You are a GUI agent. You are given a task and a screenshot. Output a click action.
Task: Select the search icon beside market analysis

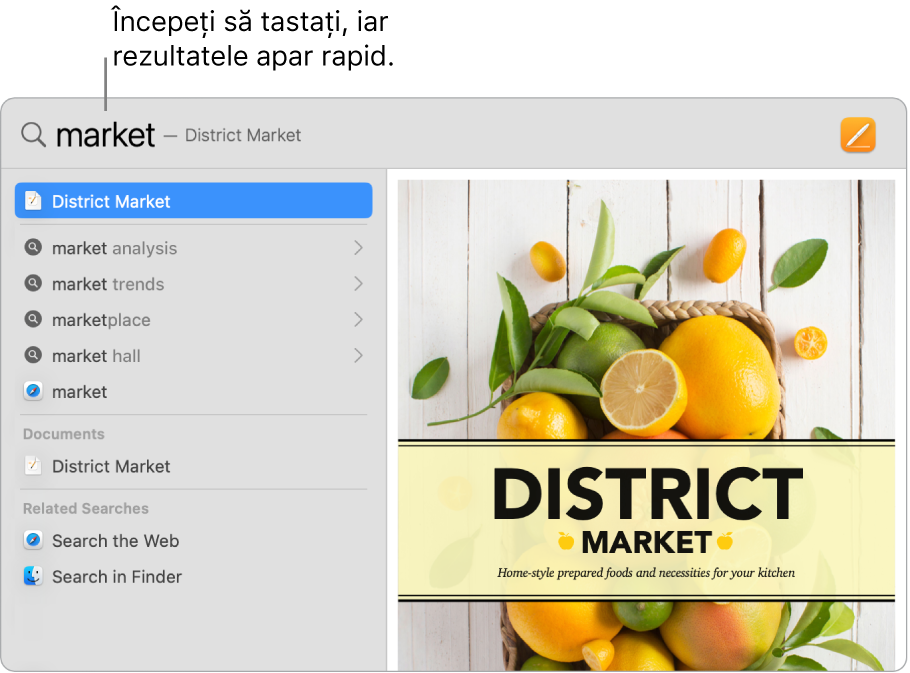click(x=31, y=247)
